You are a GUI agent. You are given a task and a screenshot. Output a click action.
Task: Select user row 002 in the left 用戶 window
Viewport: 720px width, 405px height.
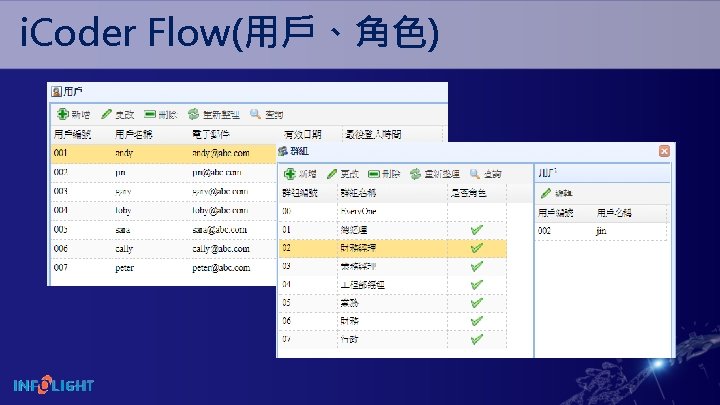tap(163, 172)
